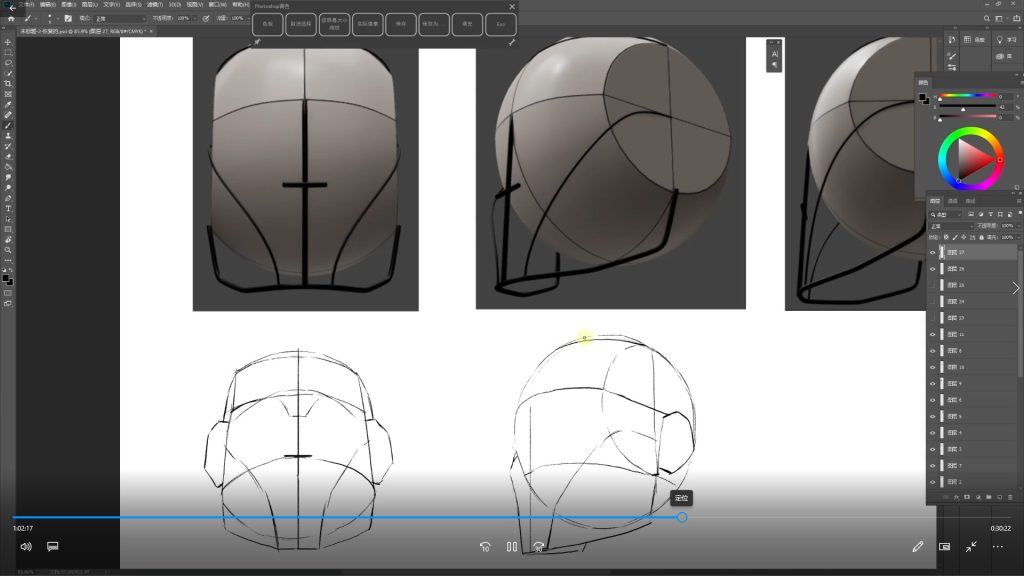Click the Esc button in floating panel

point(501,25)
